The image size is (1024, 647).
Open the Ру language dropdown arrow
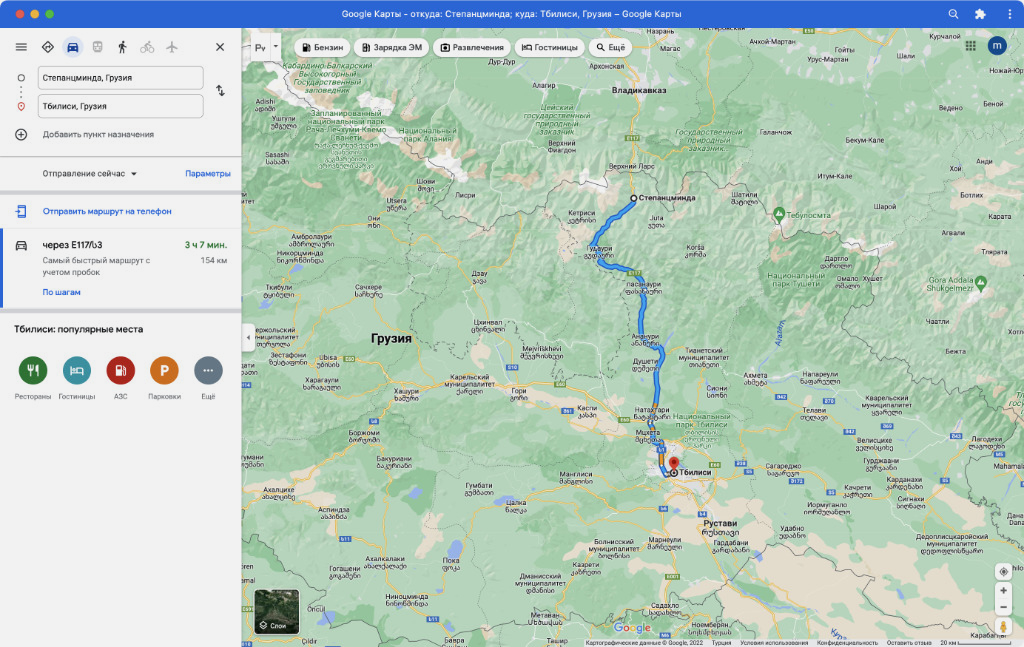tap(276, 47)
